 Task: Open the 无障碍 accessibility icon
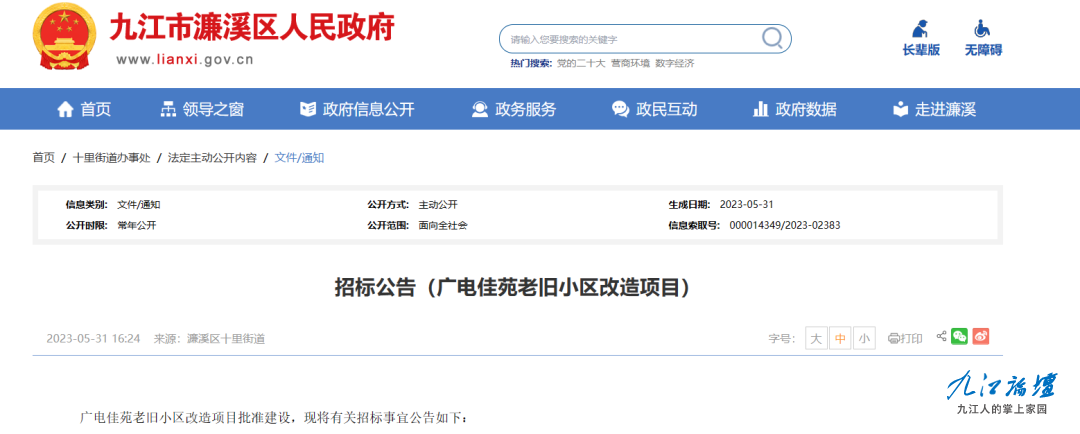pos(982,29)
